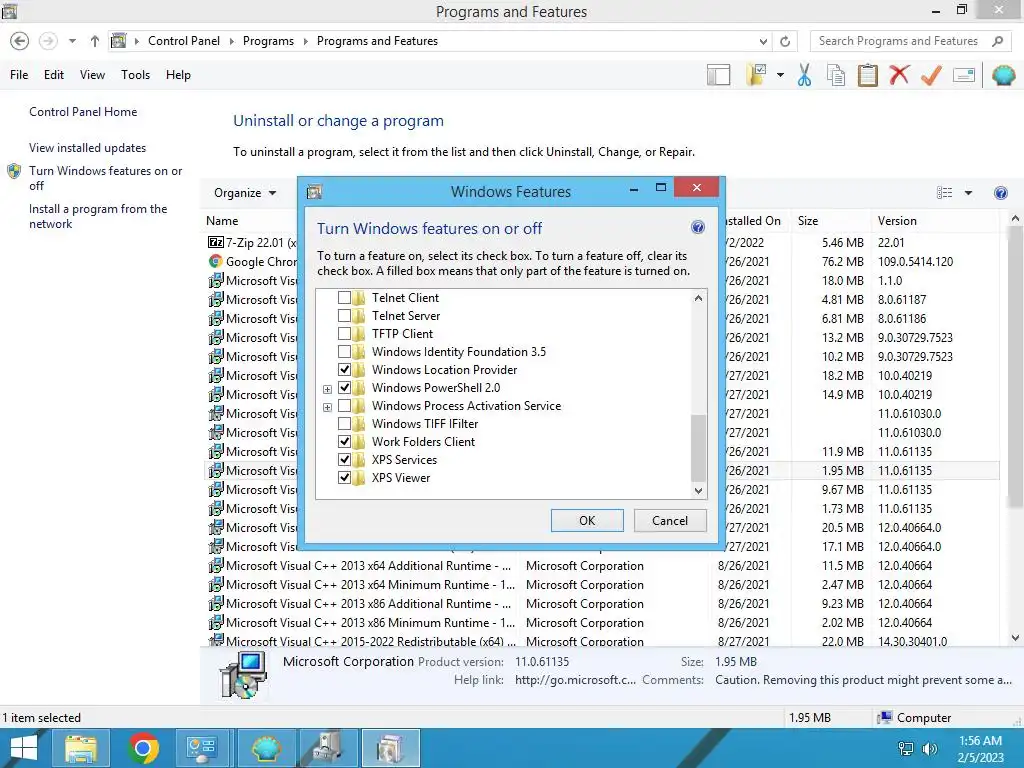Open the Edit menu
This screenshot has height=768, width=1024.
point(54,75)
